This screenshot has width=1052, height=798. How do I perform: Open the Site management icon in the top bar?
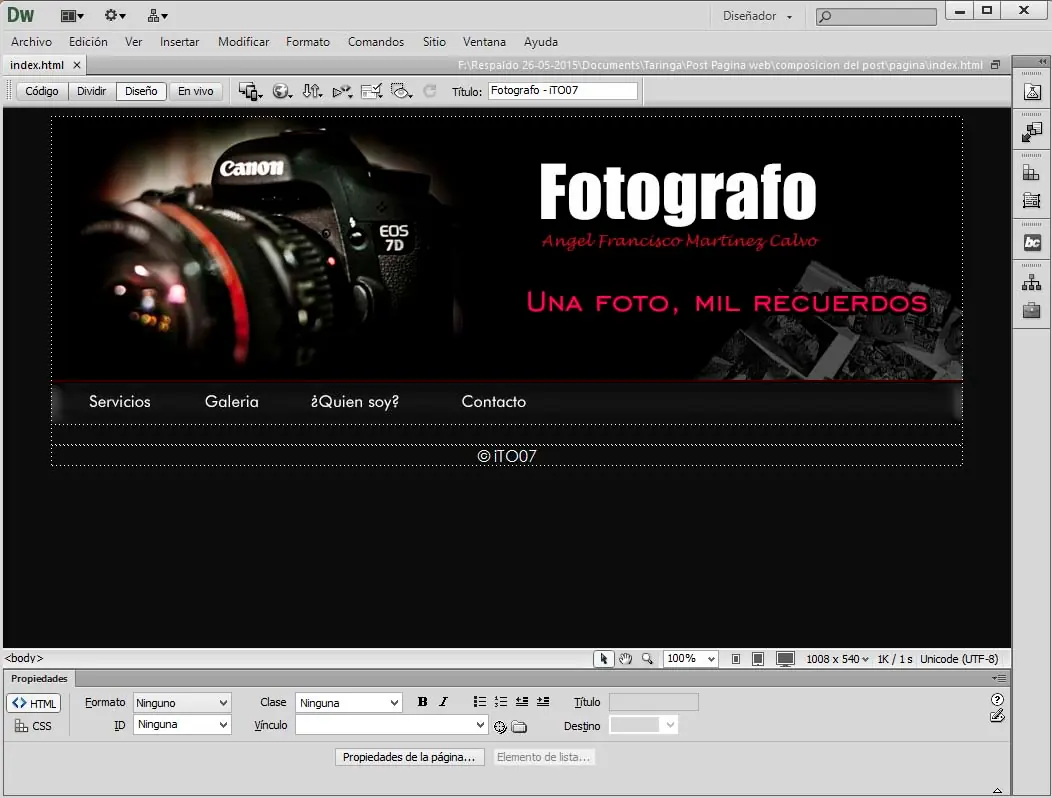[158, 15]
